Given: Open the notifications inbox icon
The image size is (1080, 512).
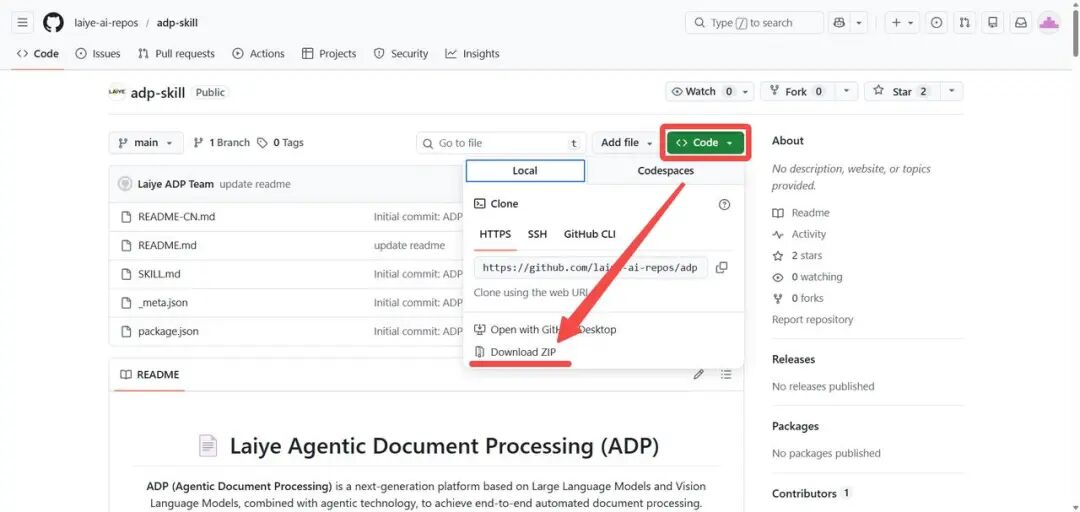Looking at the screenshot, I should click(x=1020, y=22).
